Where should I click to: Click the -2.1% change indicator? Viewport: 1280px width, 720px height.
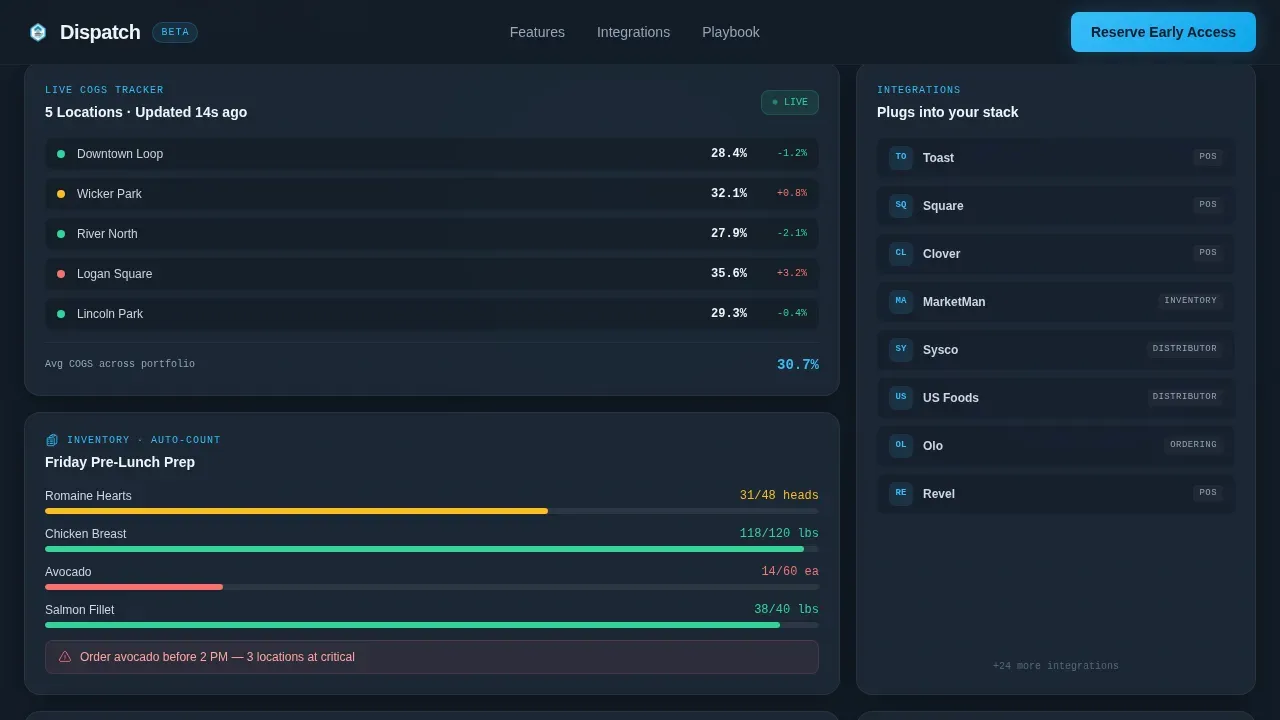(x=792, y=233)
